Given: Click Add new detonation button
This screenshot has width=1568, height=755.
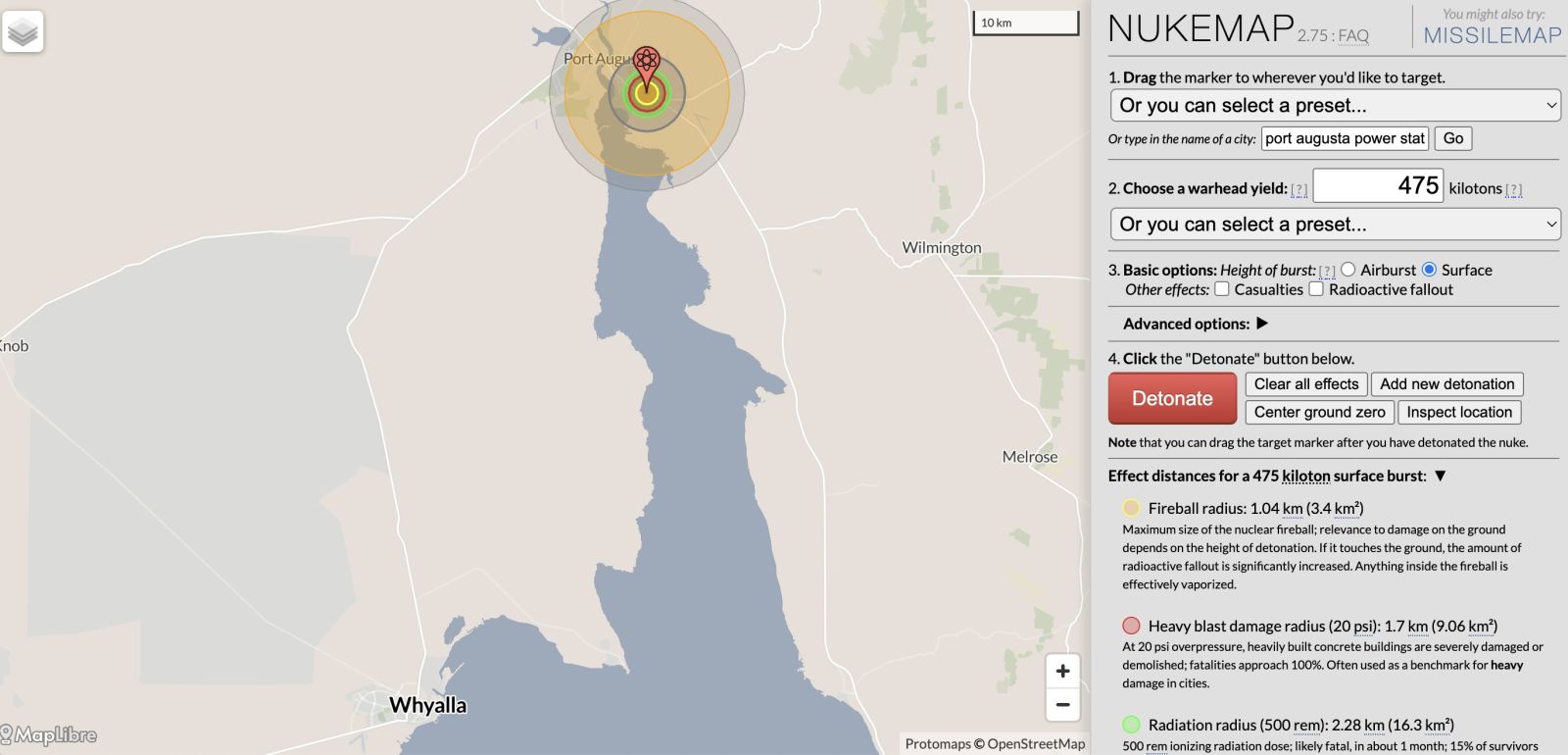Looking at the screenshot, I should pyautogui.click(x=1447, y=384).
